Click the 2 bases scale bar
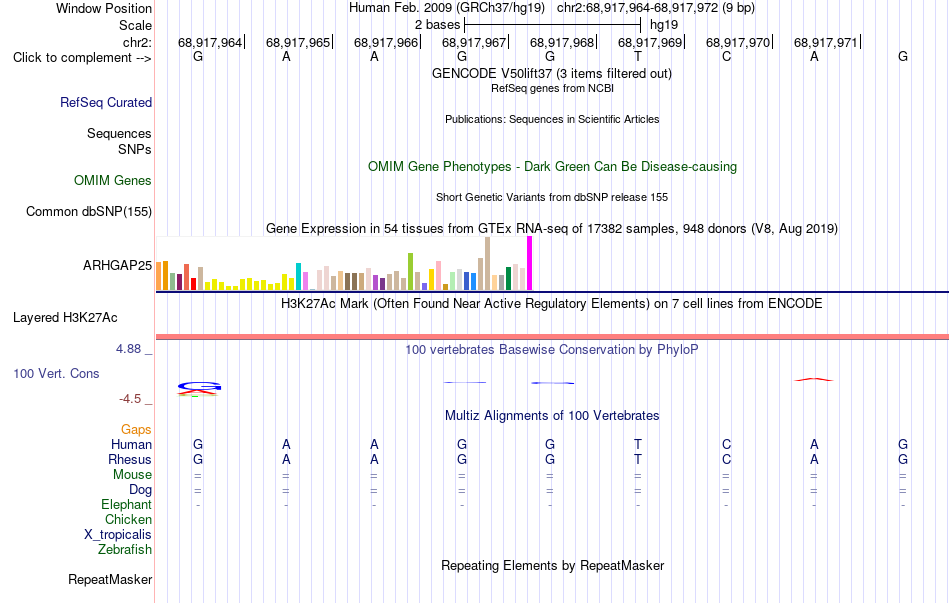 552,25
